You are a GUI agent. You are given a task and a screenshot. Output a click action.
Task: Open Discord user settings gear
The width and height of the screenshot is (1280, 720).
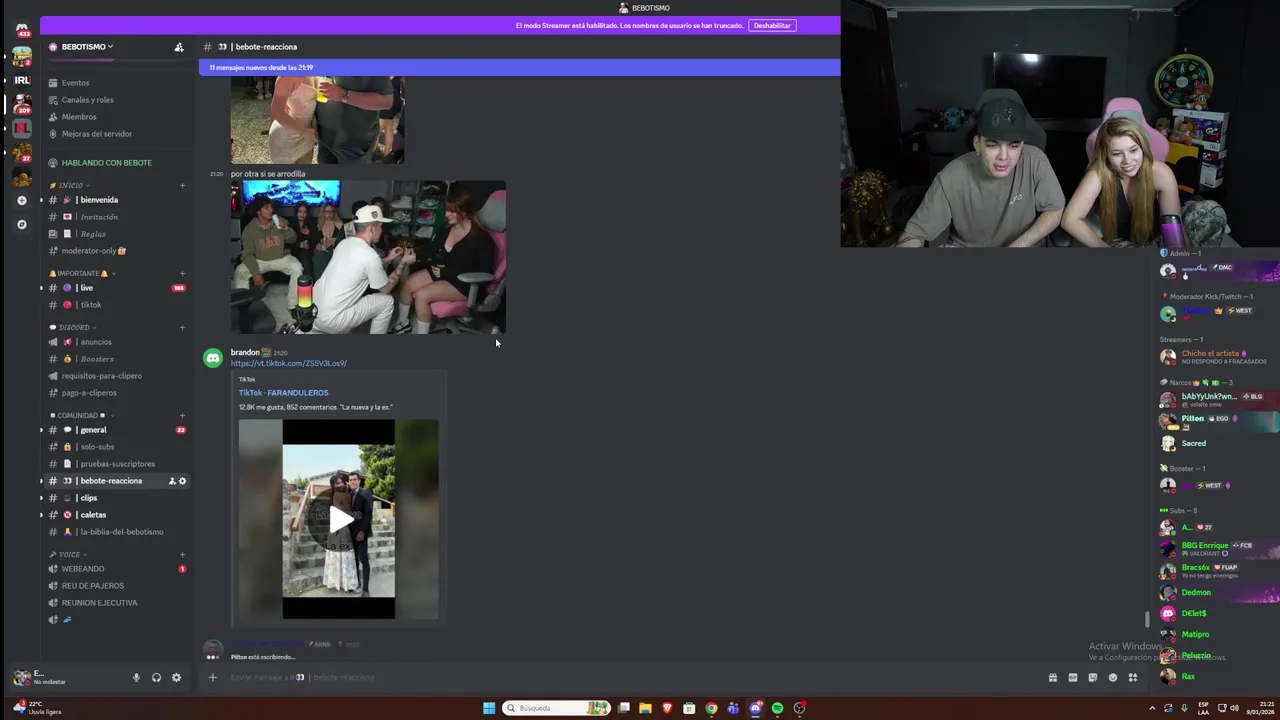tap(176, 677)
